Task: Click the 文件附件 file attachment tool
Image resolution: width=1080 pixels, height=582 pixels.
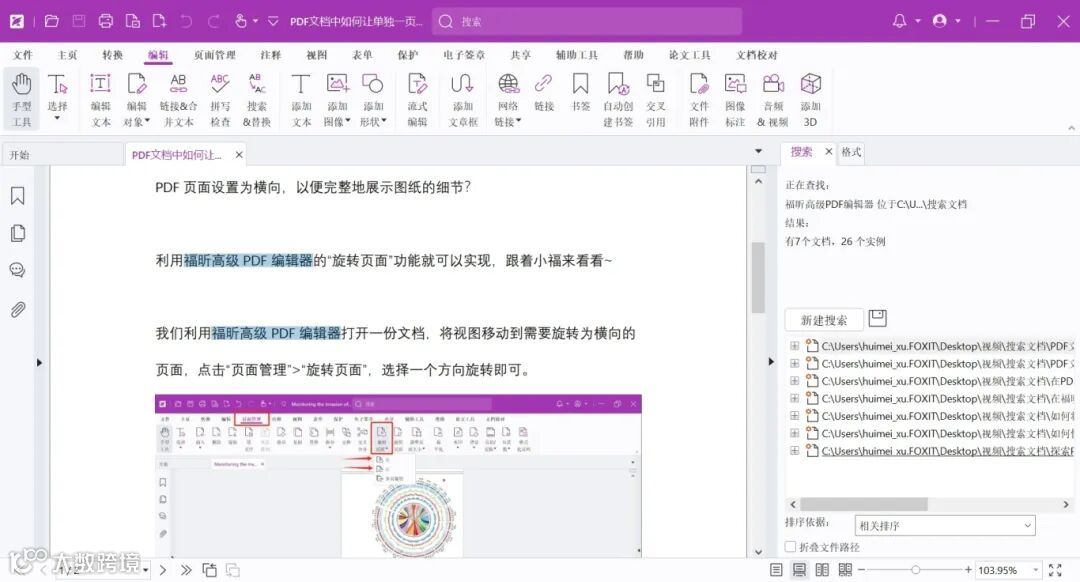Action: click(699, 100)
